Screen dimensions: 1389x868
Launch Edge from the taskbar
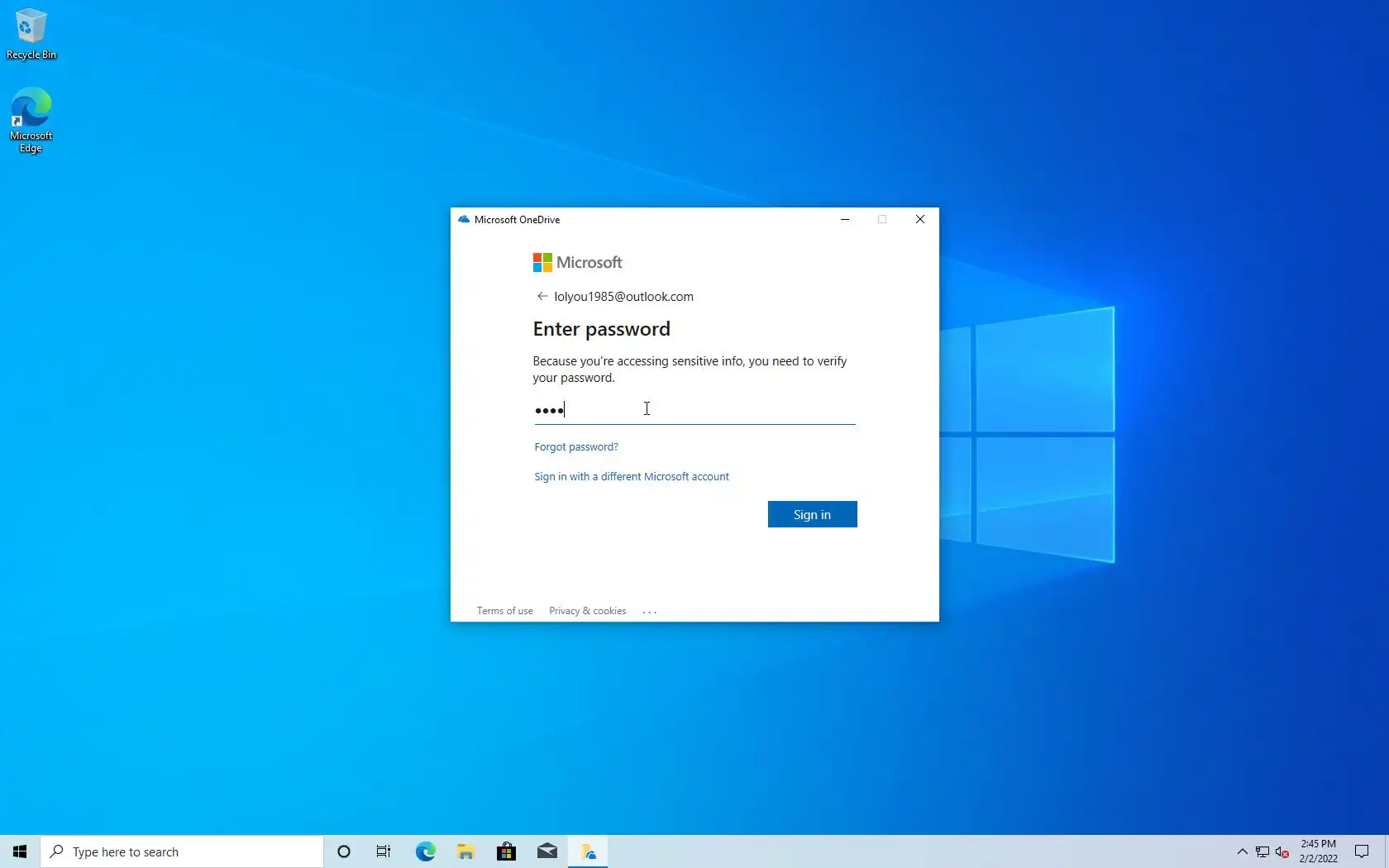click(x=425, y=851)
